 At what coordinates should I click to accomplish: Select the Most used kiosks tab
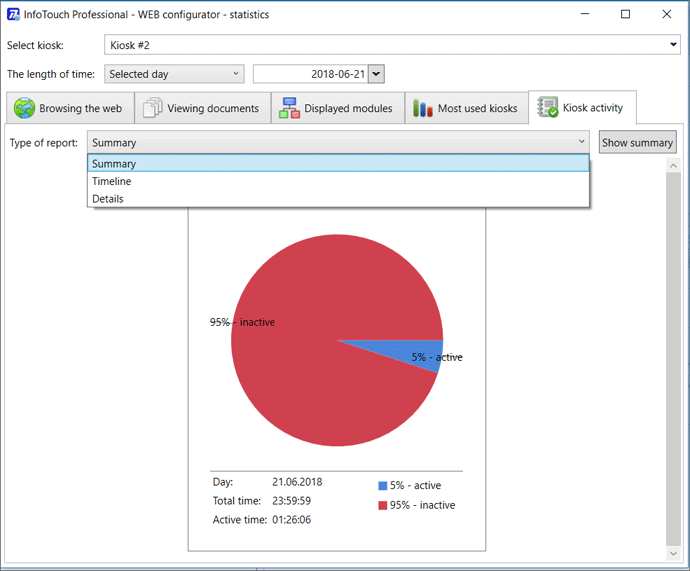466,108
